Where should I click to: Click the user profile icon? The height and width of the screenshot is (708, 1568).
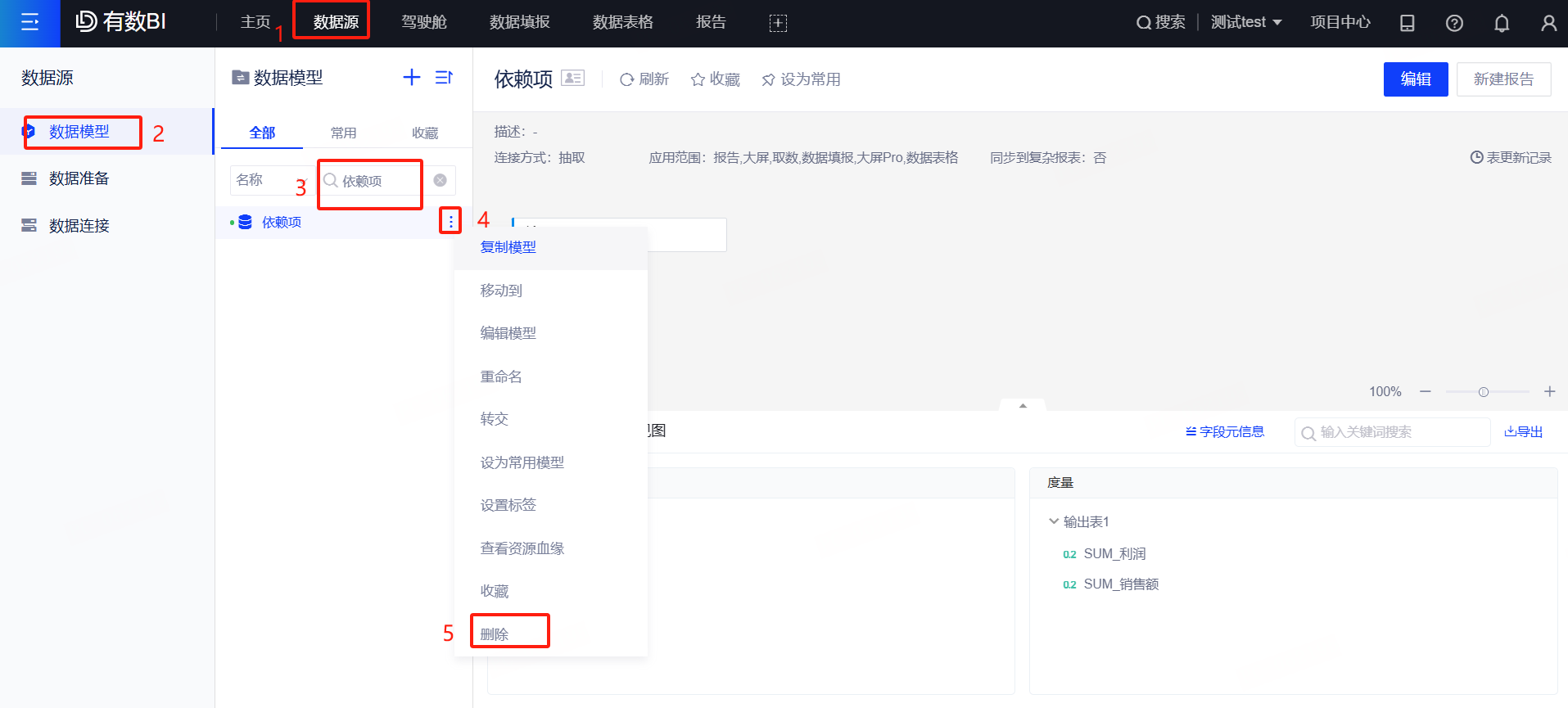pyautogui.click(x=1548, y=23)
